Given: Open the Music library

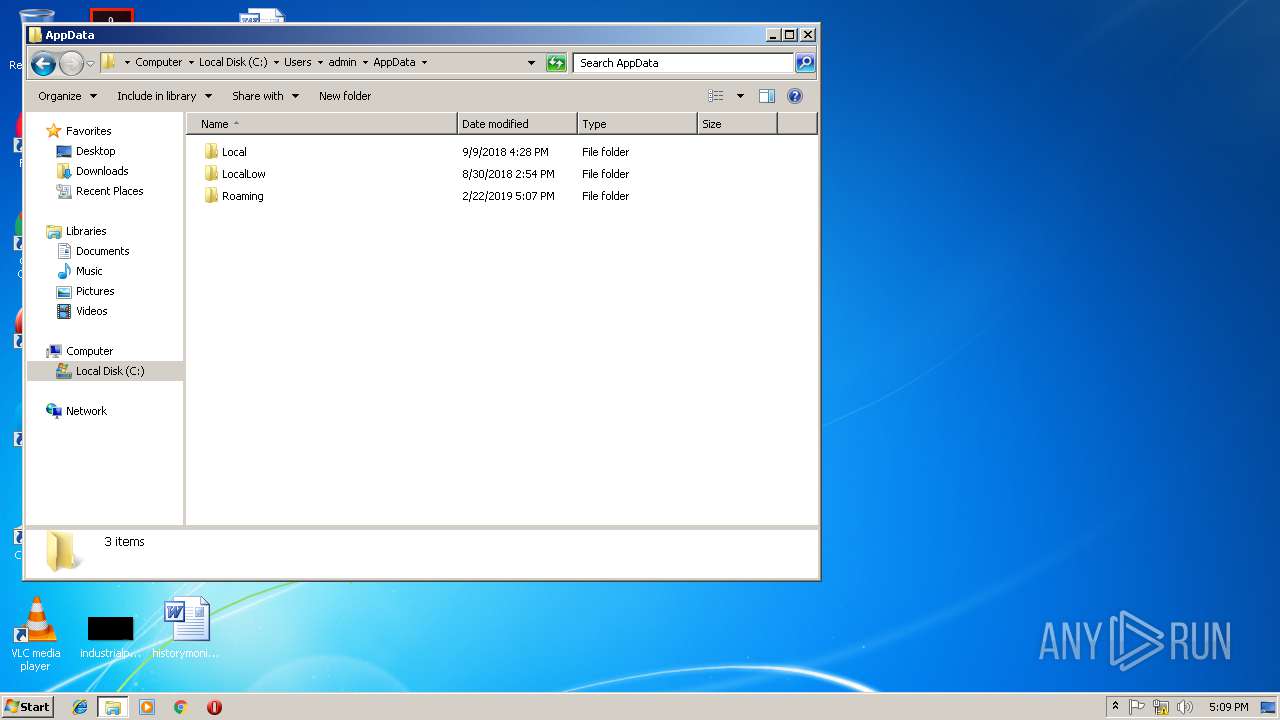Looking at the screenshot, I should (x=89, y=271).
